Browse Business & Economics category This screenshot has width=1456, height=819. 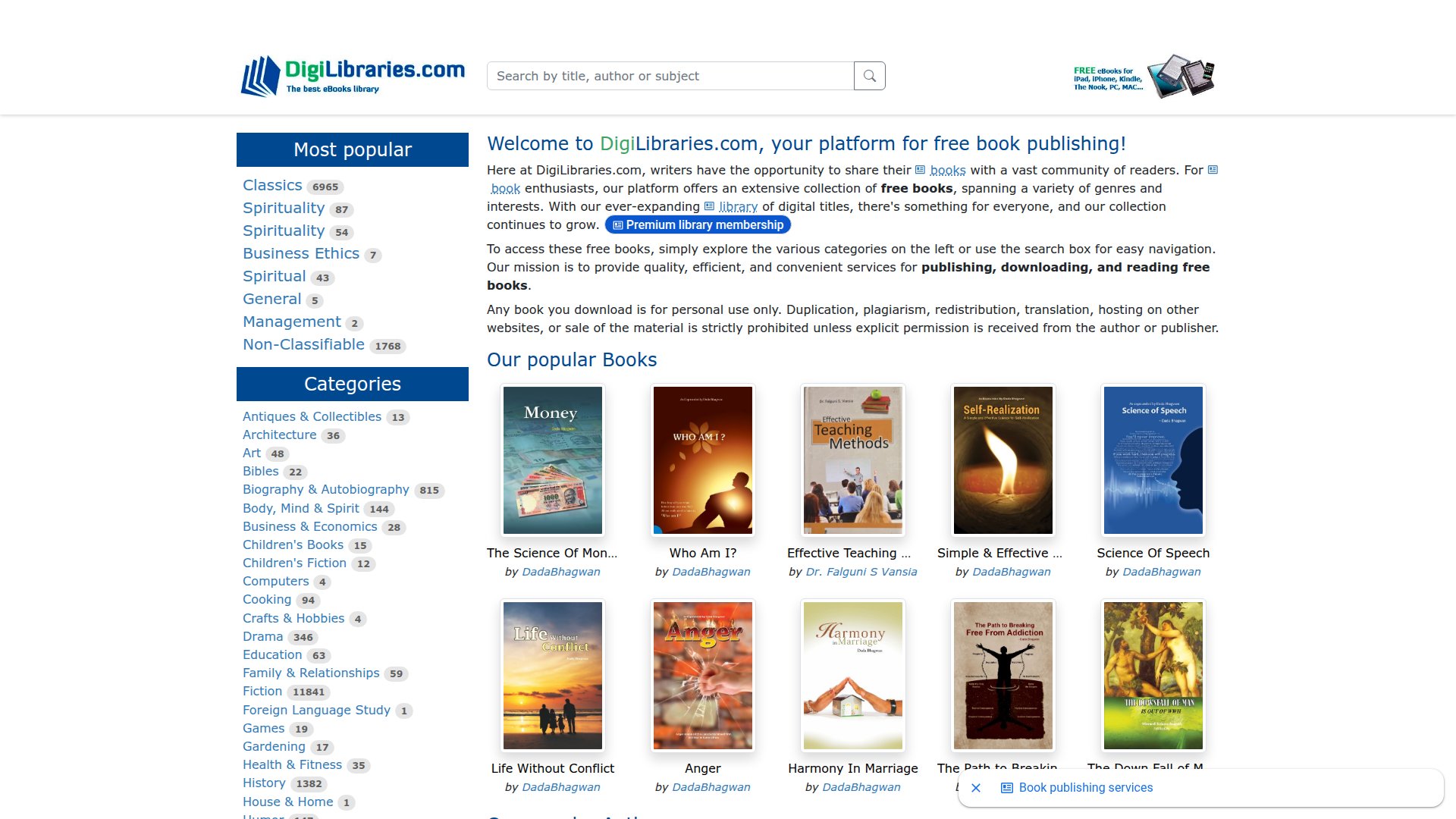pos(309,526)
